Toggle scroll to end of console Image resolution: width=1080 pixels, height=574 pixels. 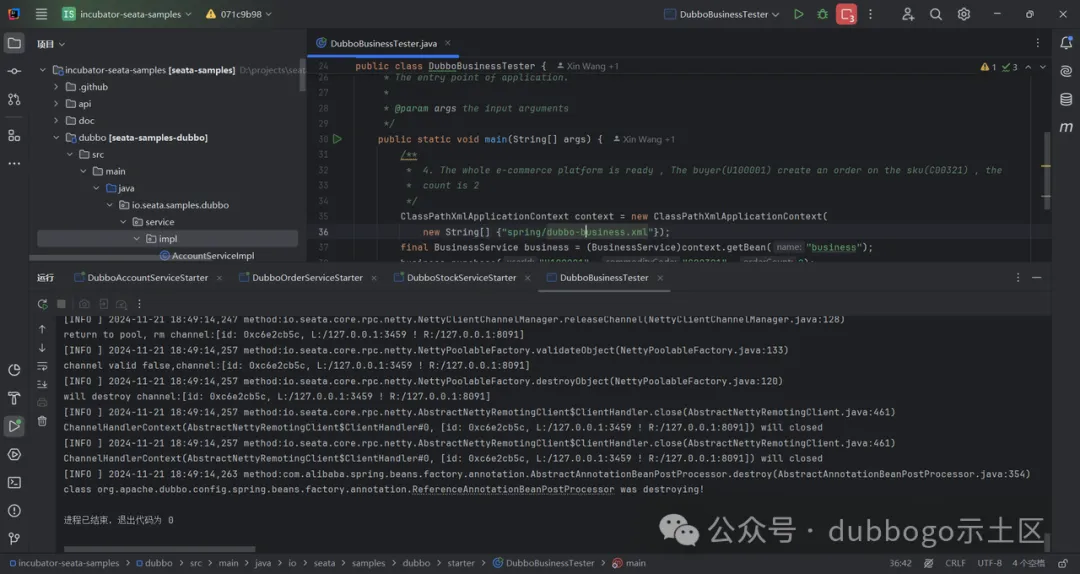[x=42, y=384]
